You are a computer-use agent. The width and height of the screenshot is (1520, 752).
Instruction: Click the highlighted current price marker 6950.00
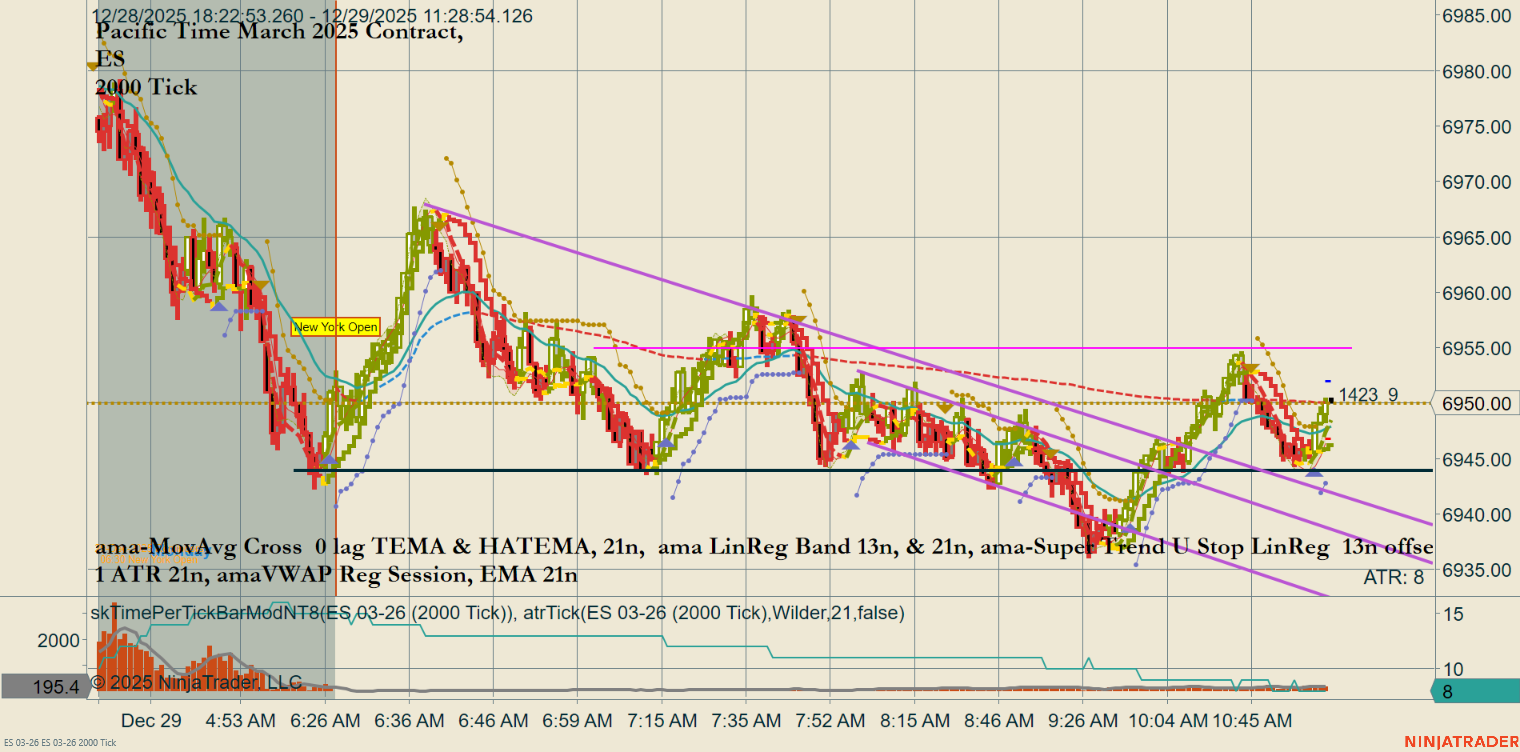click(1474, 403)
